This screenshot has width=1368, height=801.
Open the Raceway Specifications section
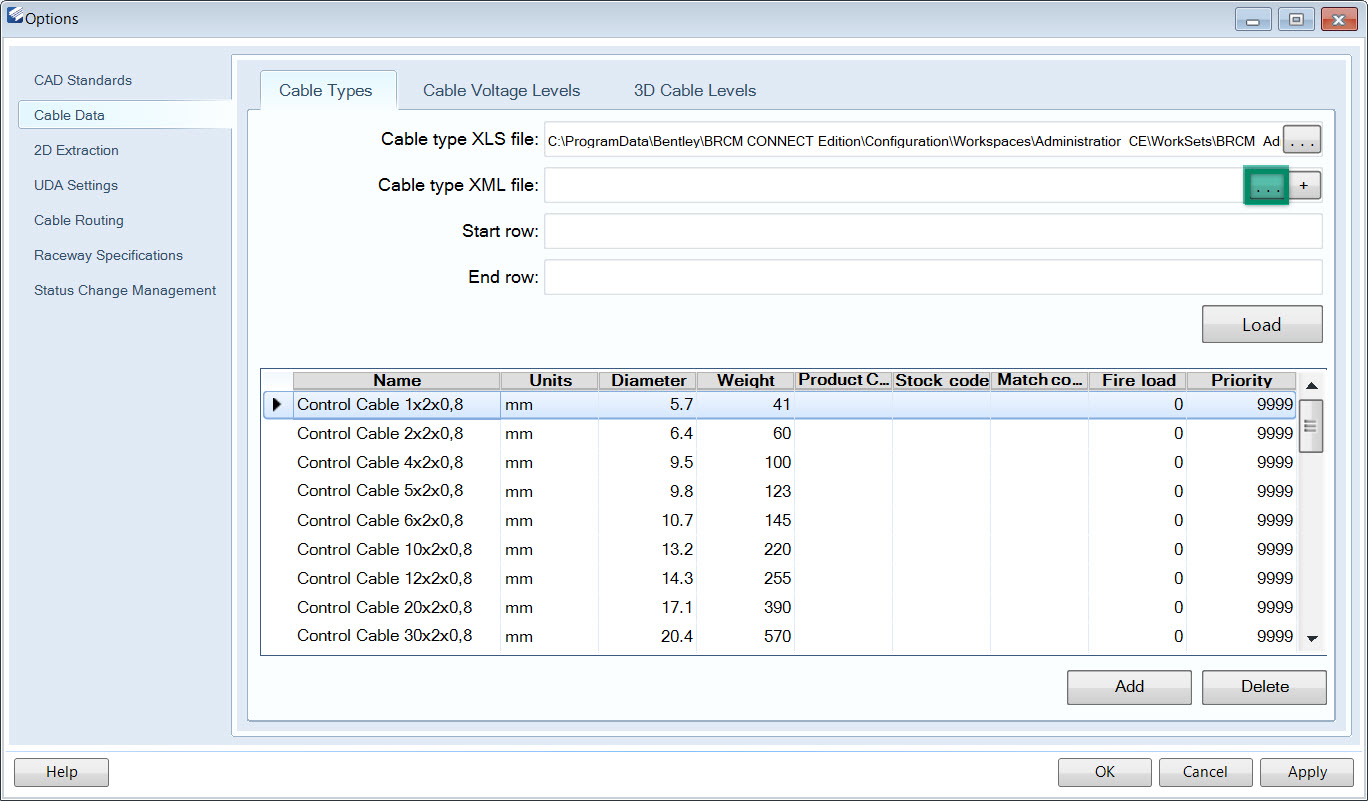108,255
